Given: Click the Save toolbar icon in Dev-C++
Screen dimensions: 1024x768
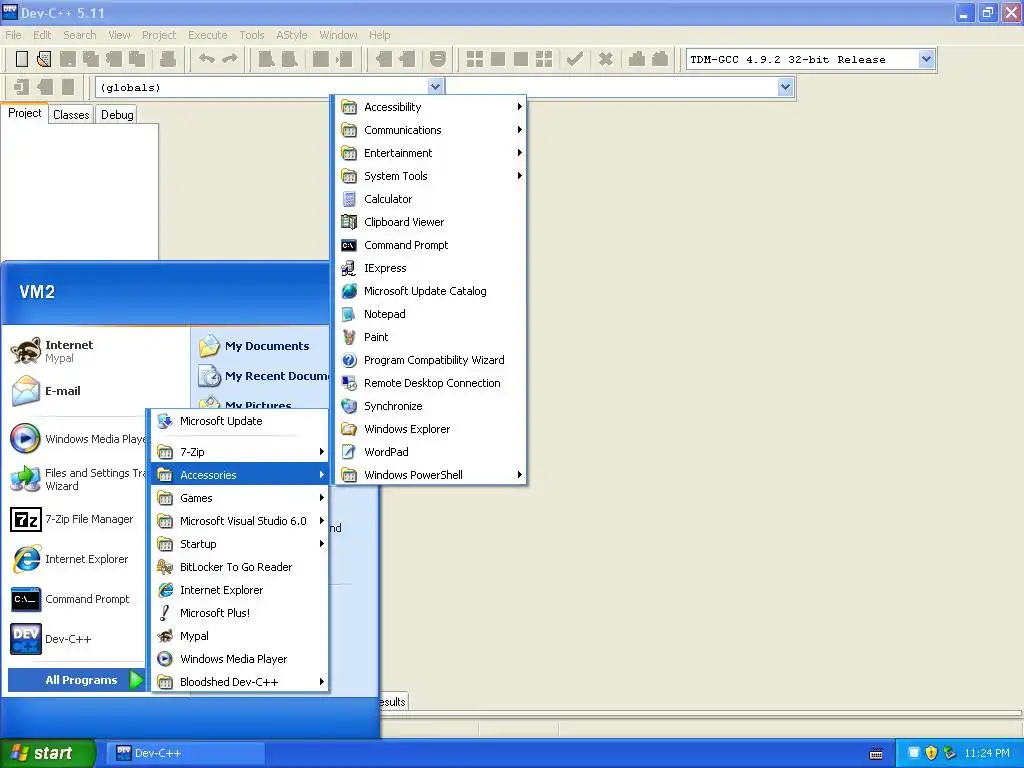Looking at the screenshot, I should click(68, 59).
